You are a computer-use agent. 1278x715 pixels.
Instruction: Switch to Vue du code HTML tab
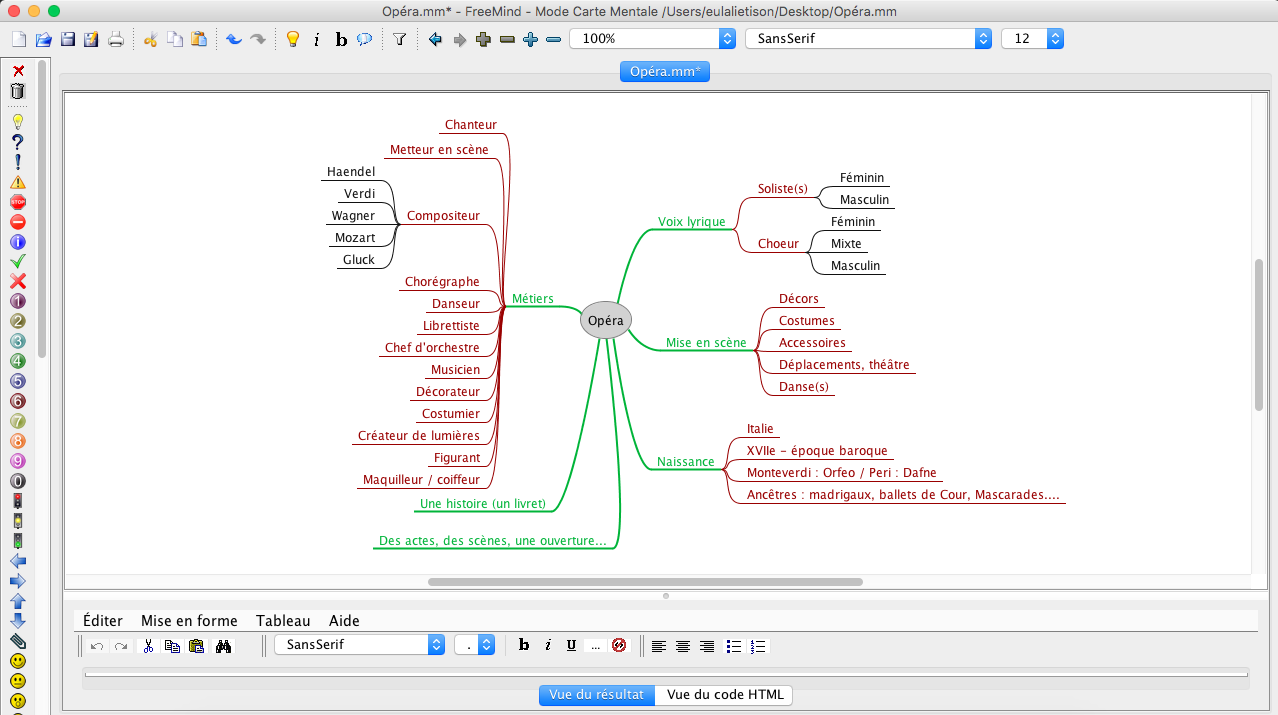click(x=725, y=695)
